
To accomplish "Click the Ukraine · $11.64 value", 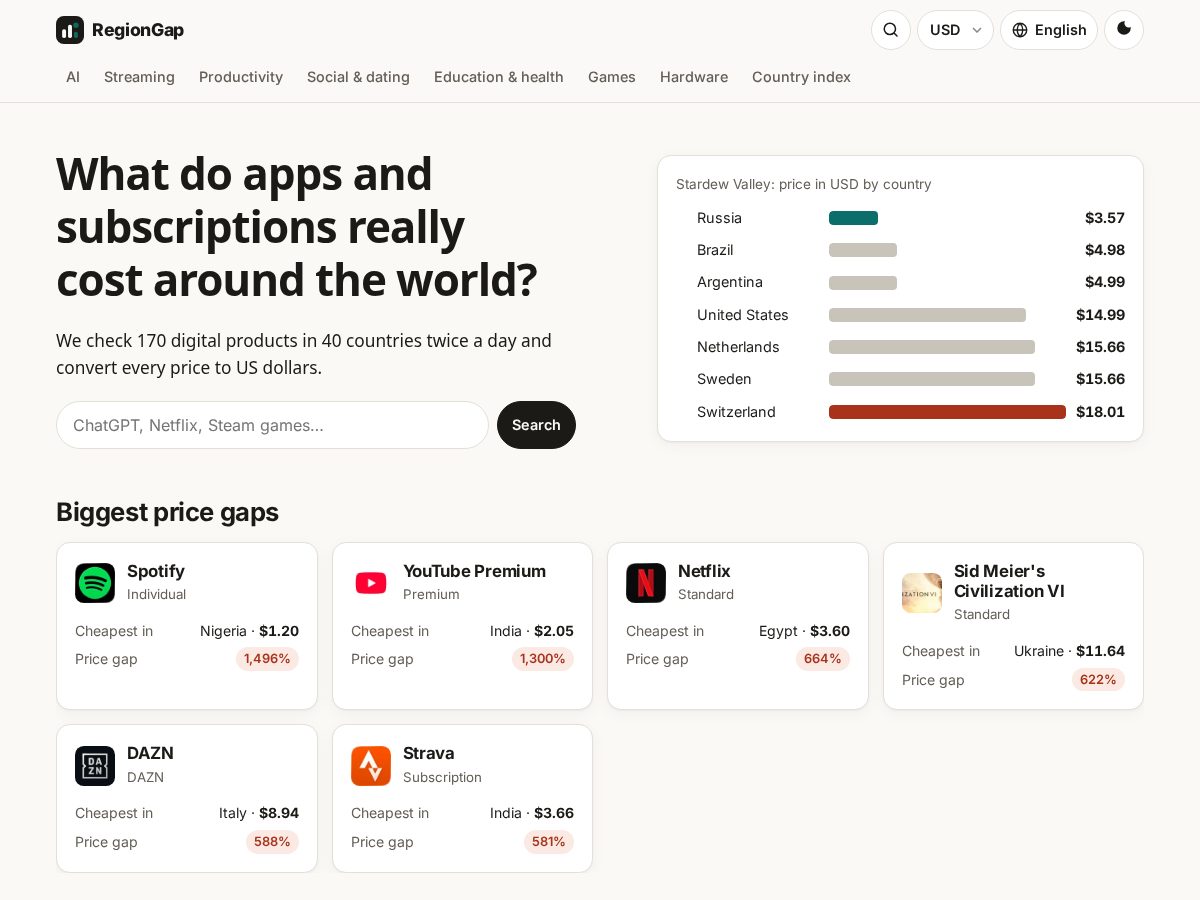I will click(x=1069, y=651).
